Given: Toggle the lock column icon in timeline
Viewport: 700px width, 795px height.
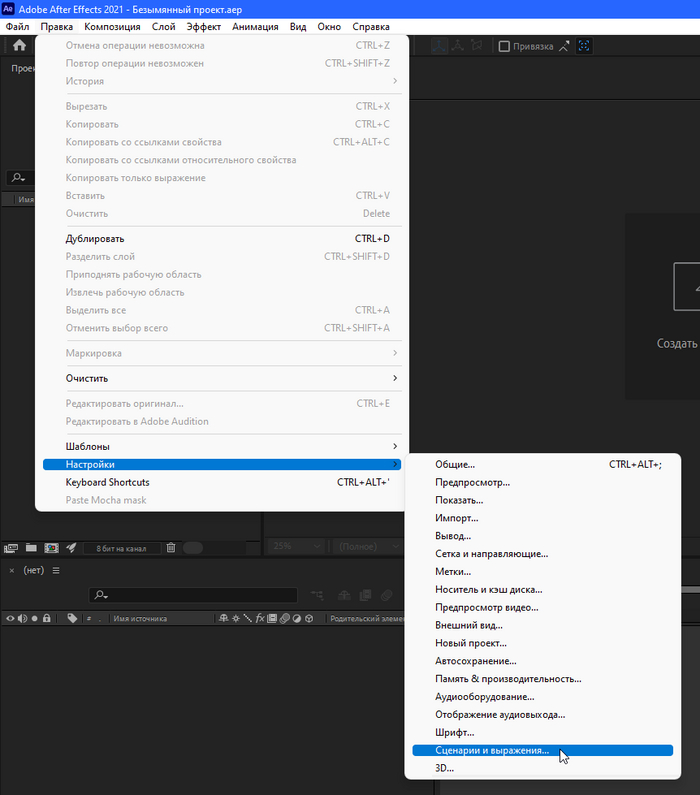Looking at the screenshot, I should tap(47, 619).
